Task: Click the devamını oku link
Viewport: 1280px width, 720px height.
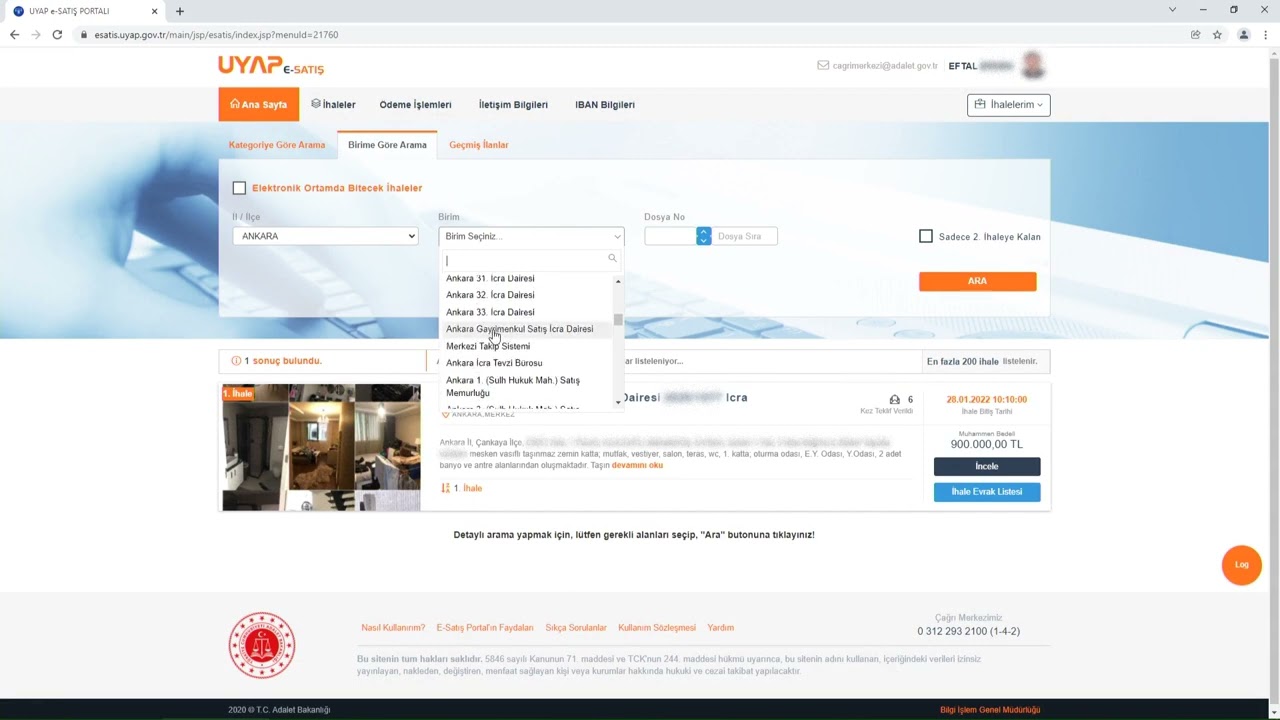Action: pyautogui.click(x=637, y=465)
